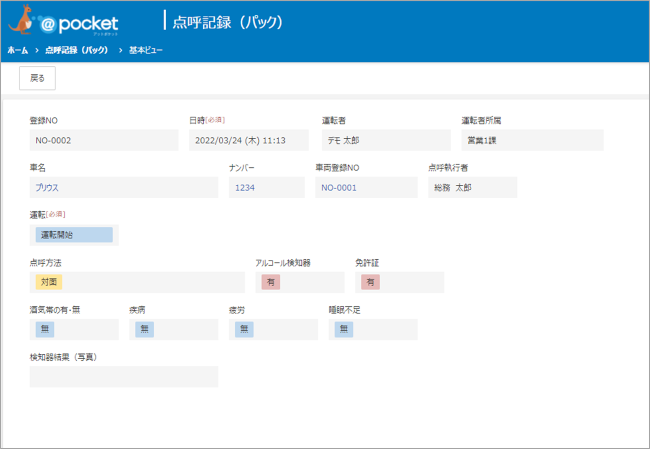Image resolution: width=650 pixels, height=449 pixels.
Task: Click the 睡眠不足 label
Action: (344, 310)
